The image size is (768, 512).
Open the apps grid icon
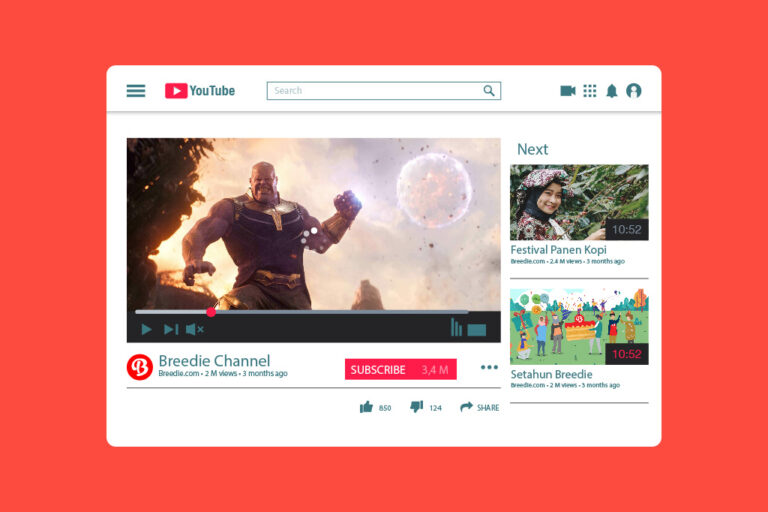coord(590,91)
